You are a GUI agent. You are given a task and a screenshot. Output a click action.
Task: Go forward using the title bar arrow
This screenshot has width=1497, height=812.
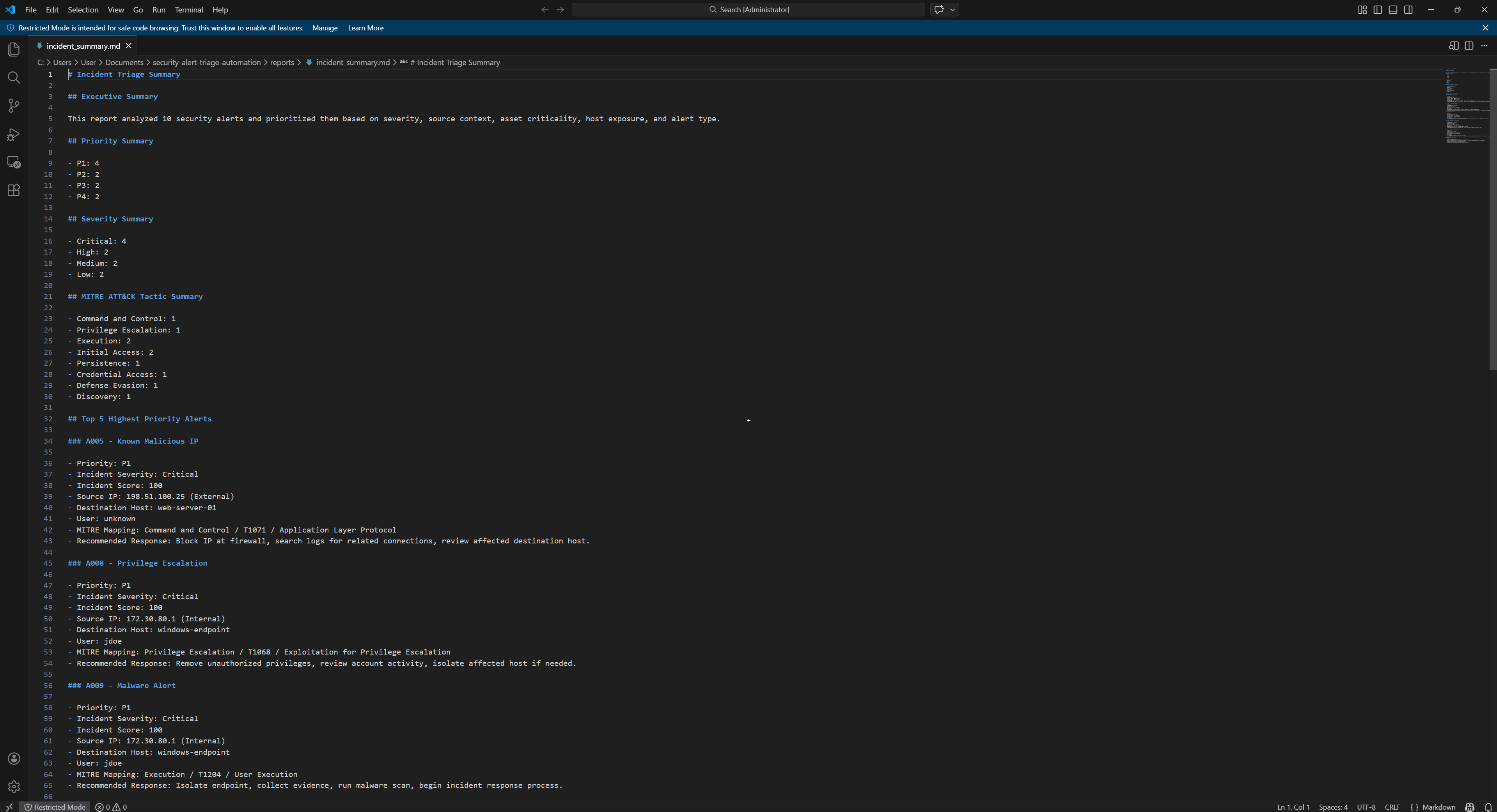click(560, 9)
